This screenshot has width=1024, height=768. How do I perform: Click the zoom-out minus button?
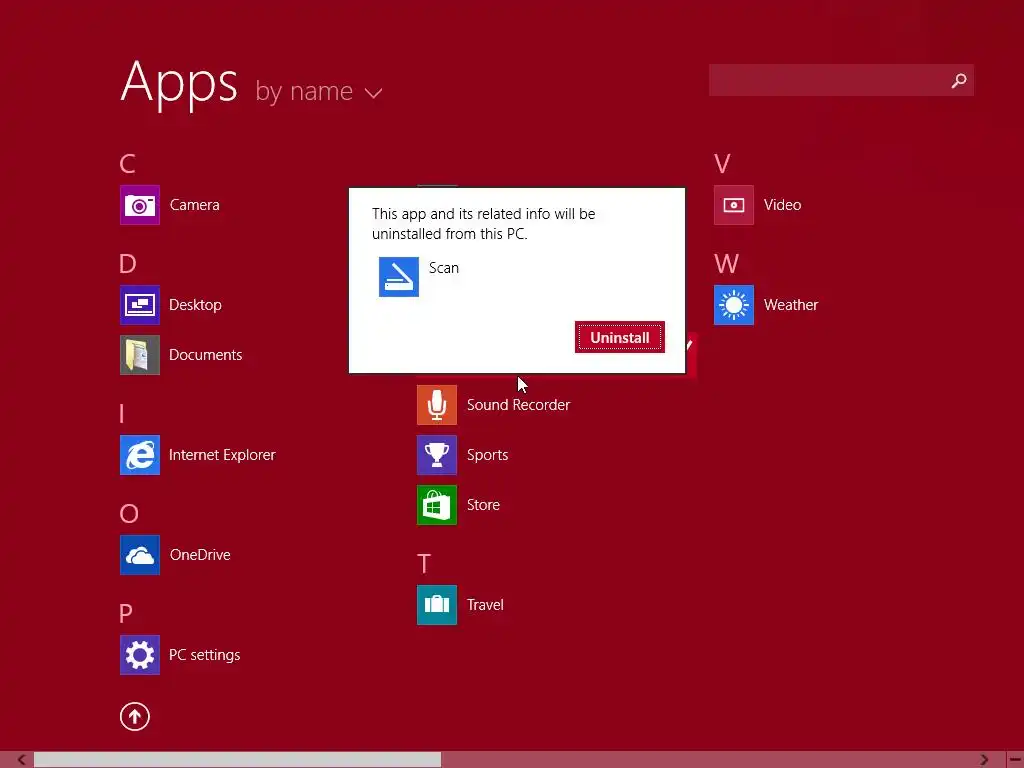1015,760
